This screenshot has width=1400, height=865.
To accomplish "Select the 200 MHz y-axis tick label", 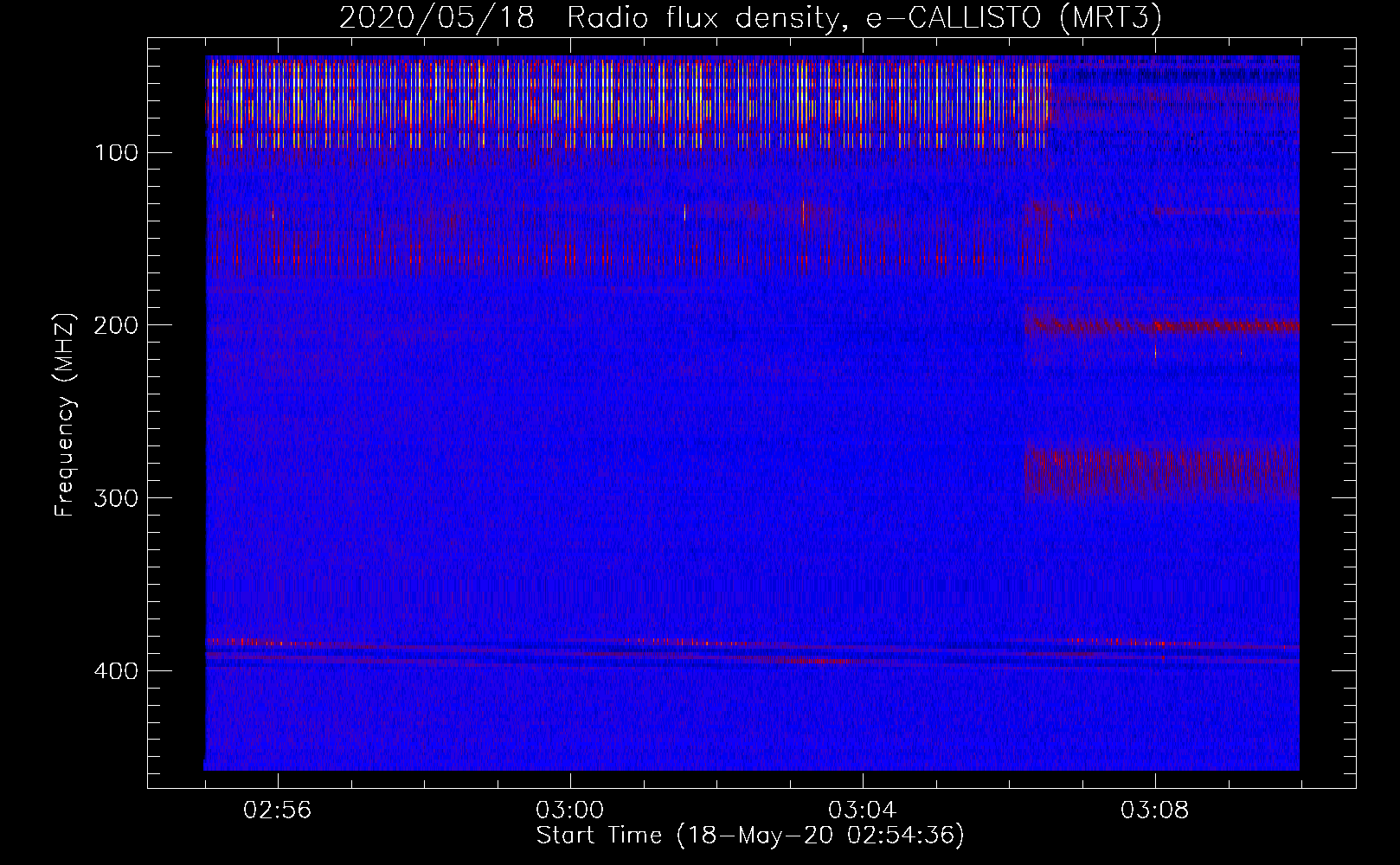I will pos(117,325).
